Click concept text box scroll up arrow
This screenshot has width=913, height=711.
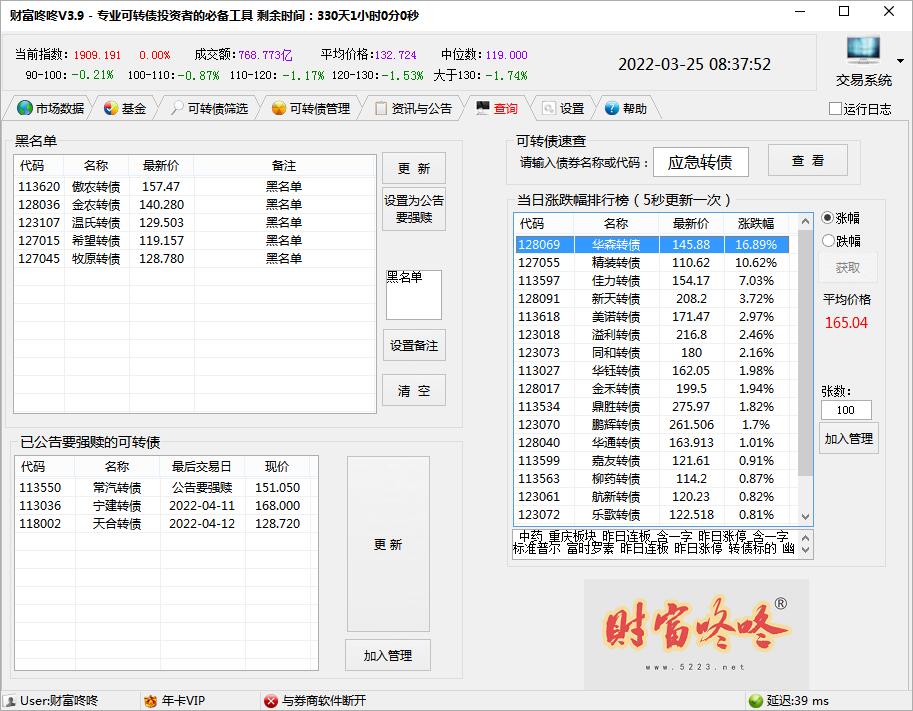click(806, 537)
